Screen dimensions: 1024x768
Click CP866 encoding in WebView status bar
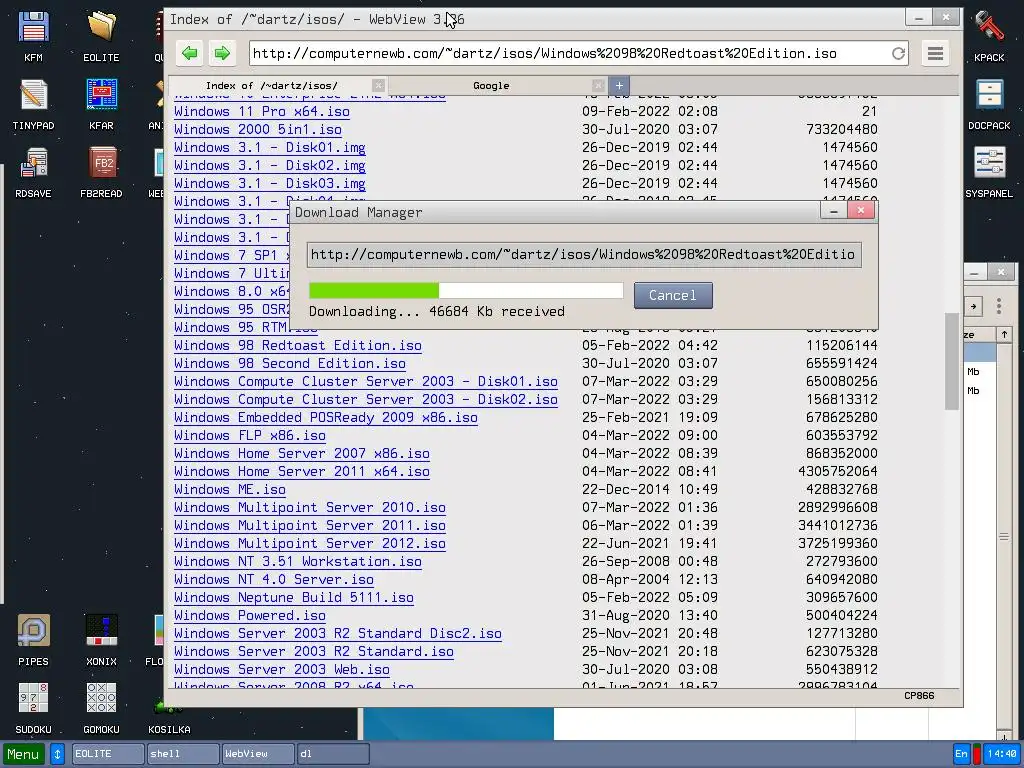[919, 696]
